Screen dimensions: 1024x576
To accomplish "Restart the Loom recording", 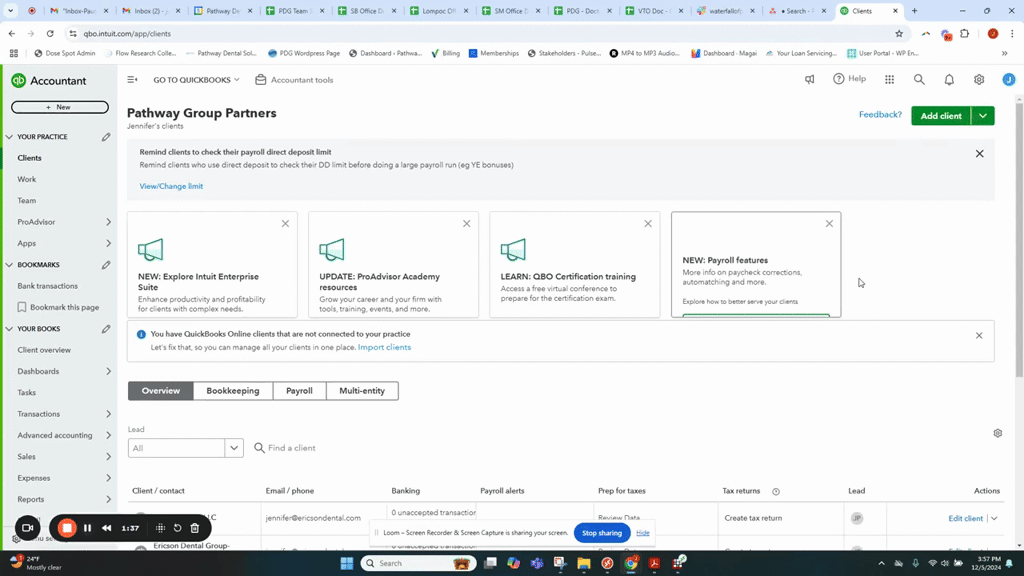I will click(177, 528).
